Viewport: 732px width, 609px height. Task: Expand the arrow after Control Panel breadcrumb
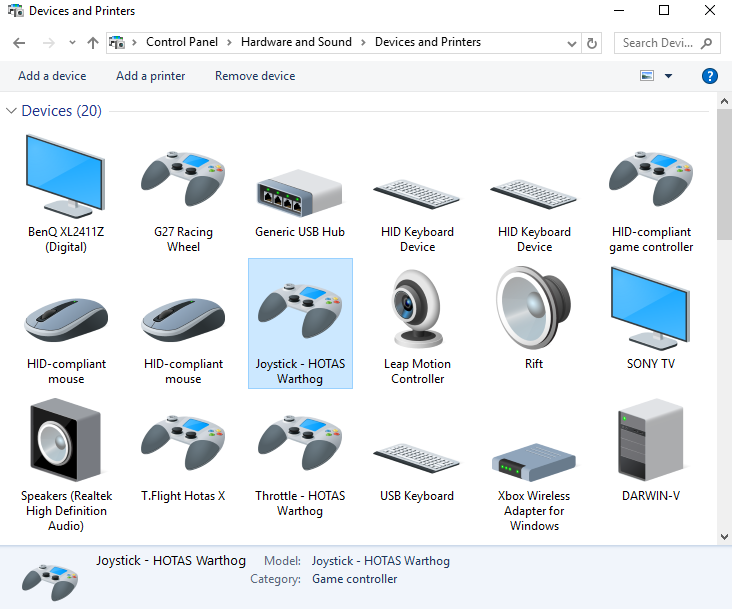[x=229, y=42]
